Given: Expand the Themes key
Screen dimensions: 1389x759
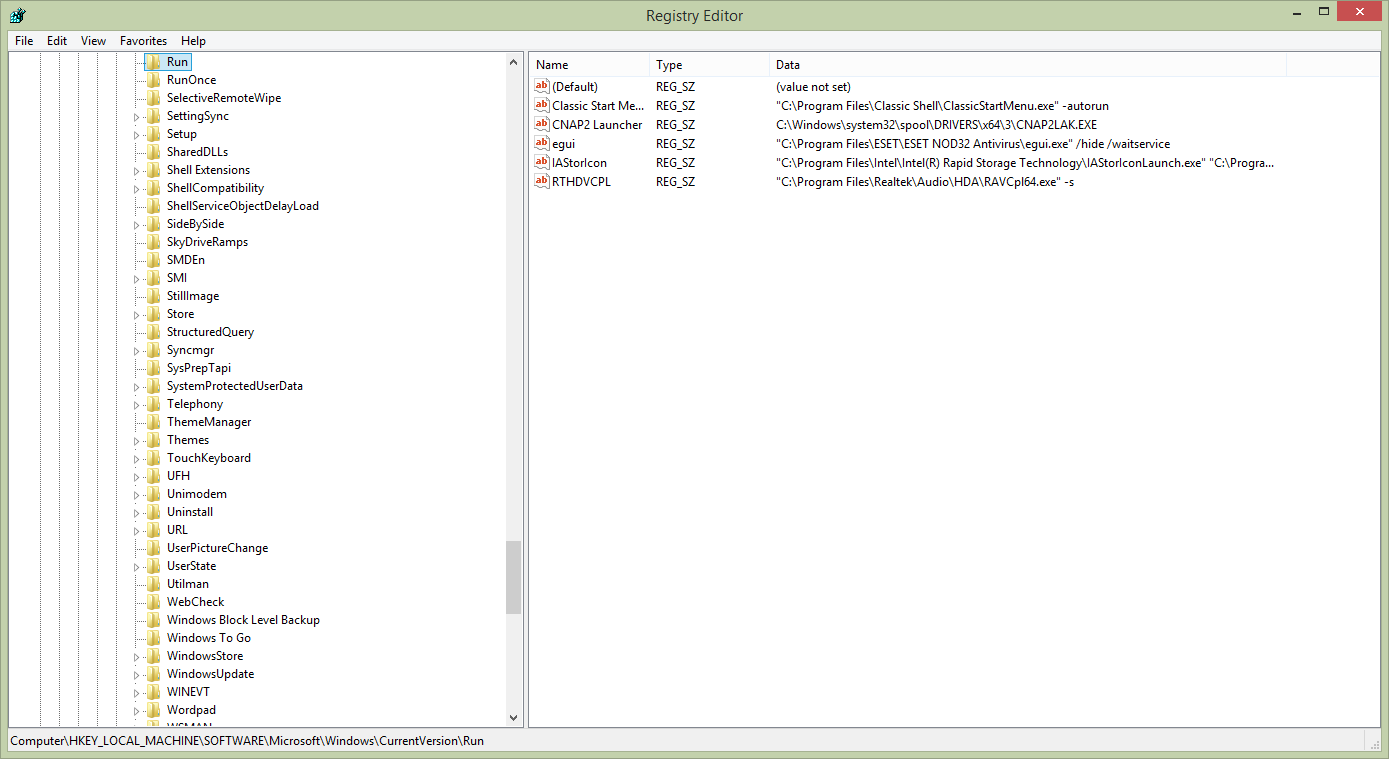Looking at the screenshot, I should (x=137, y=441).
